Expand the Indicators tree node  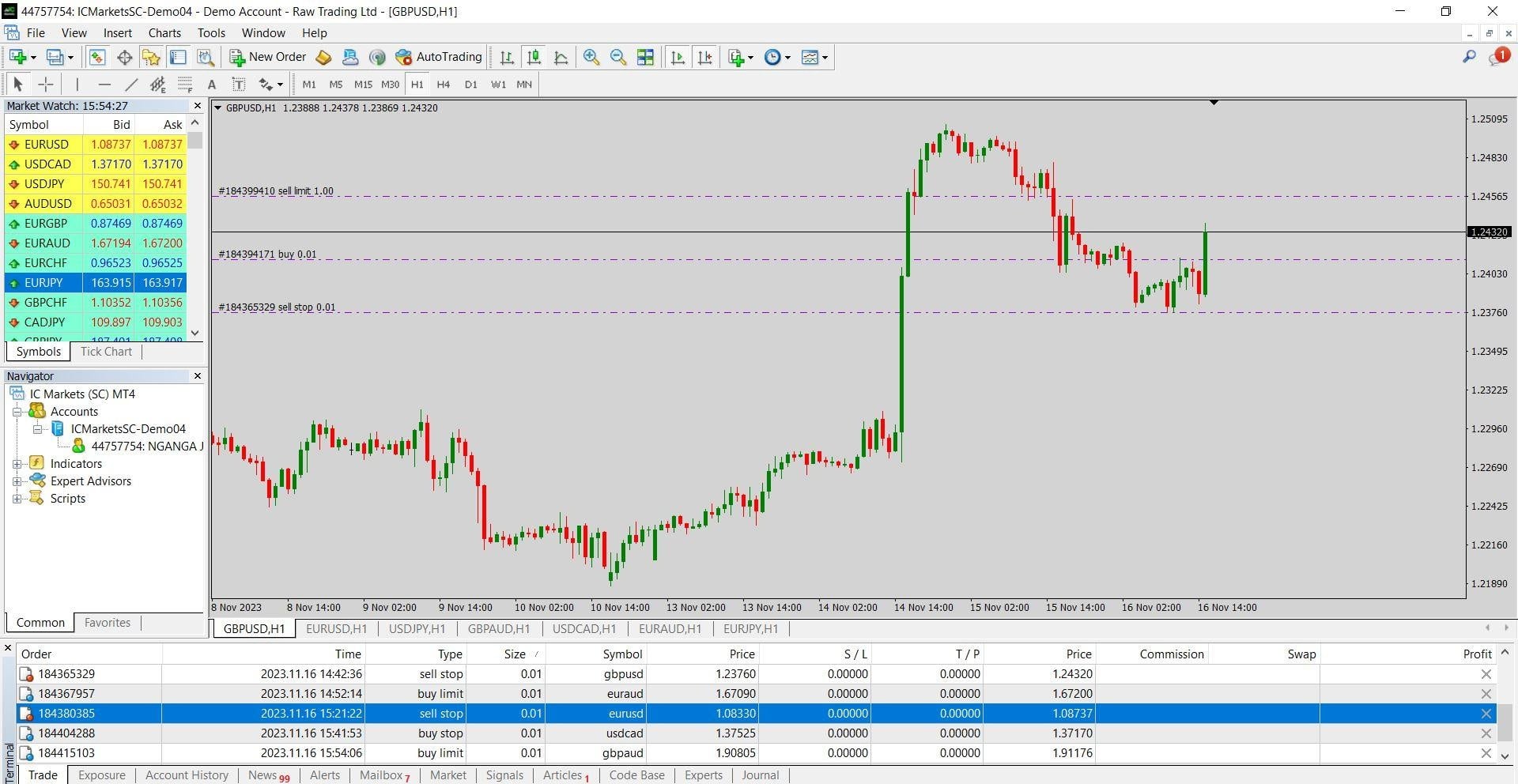pyautogui.click(x=17, y=464)
